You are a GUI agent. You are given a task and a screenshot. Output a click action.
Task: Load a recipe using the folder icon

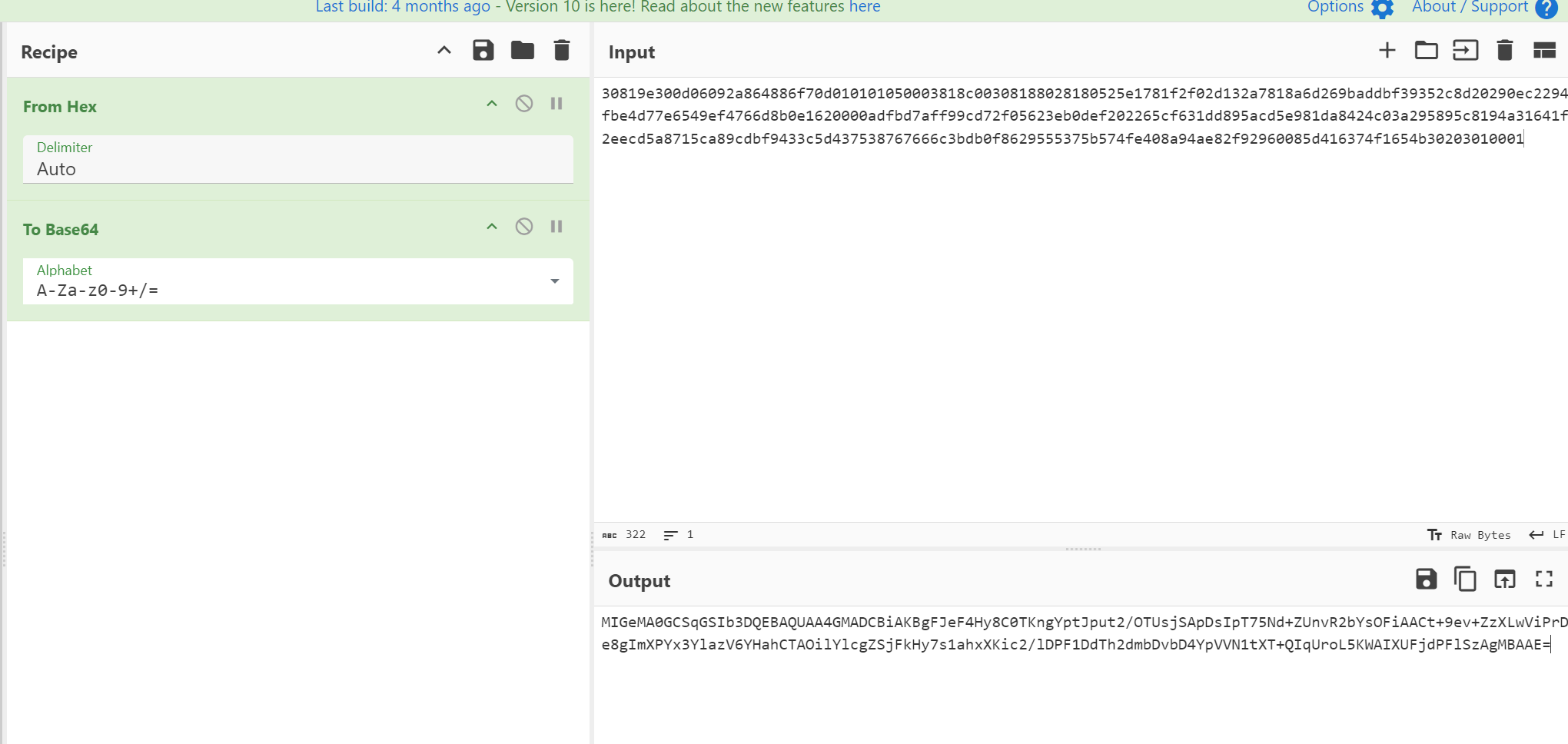pyautogui.click(x=523, y=51)
